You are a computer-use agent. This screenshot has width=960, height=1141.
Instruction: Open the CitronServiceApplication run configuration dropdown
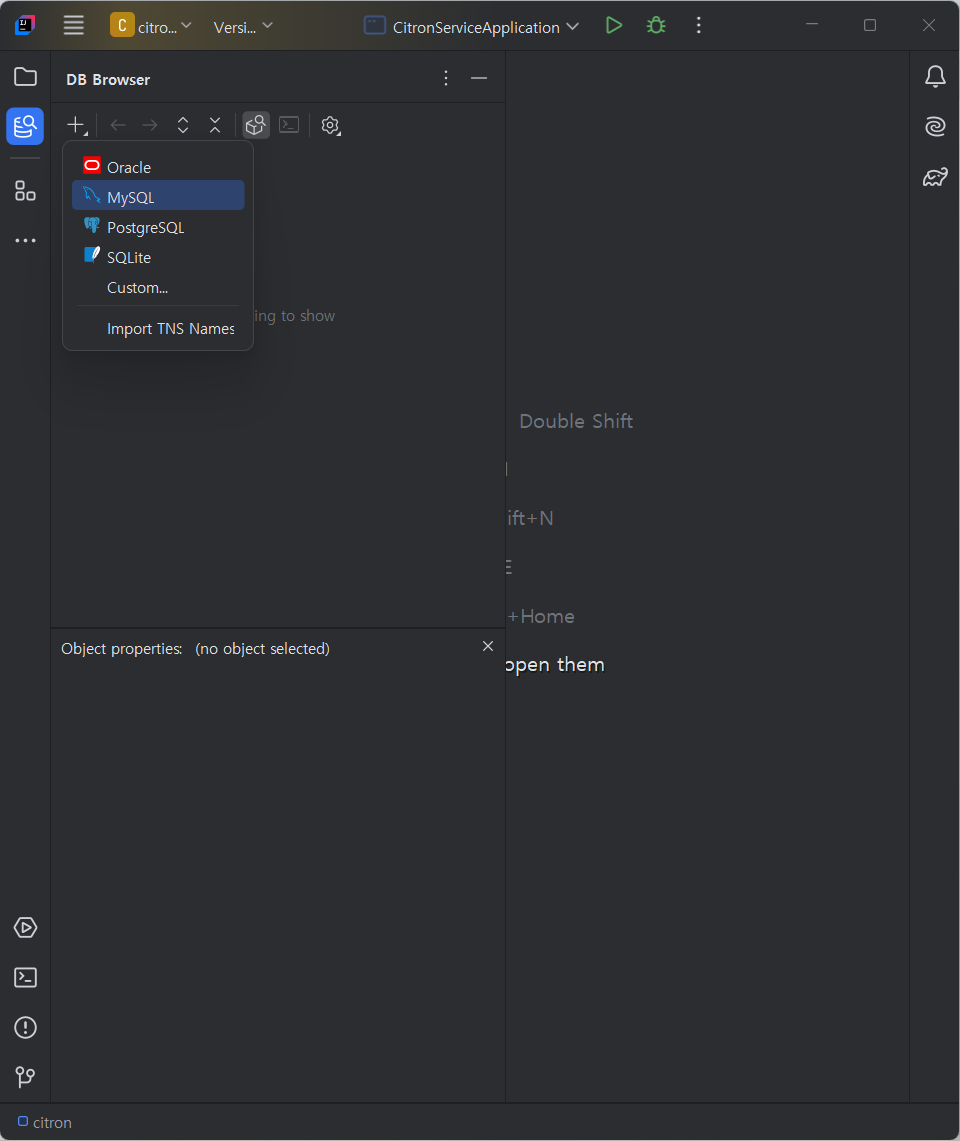point(472,27)
